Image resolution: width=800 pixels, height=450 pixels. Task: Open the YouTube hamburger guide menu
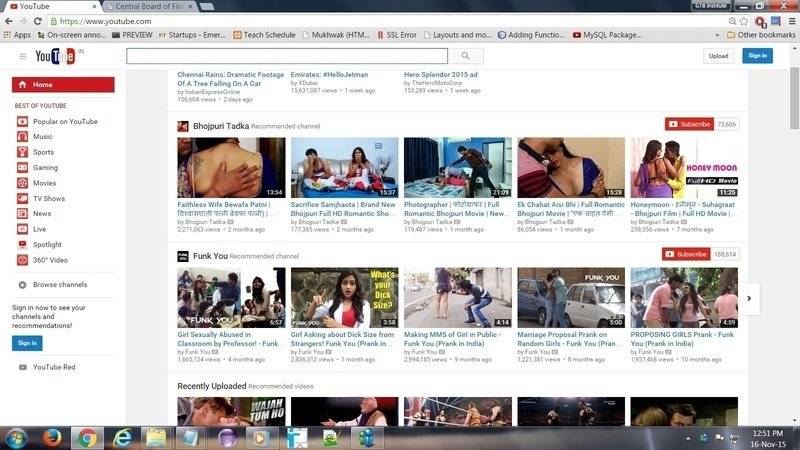point(23,56)
